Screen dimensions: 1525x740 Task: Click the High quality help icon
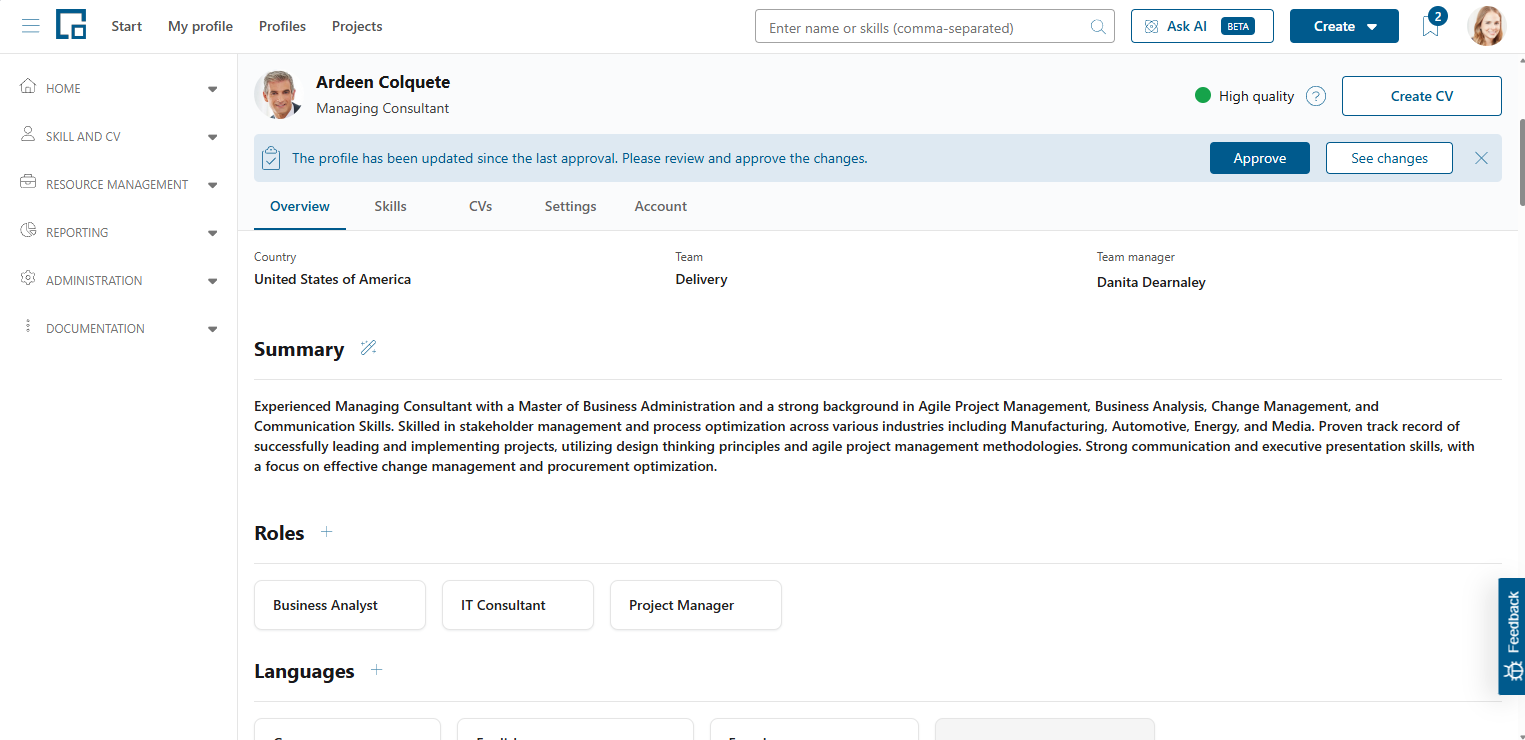[x=1316, y=97]
